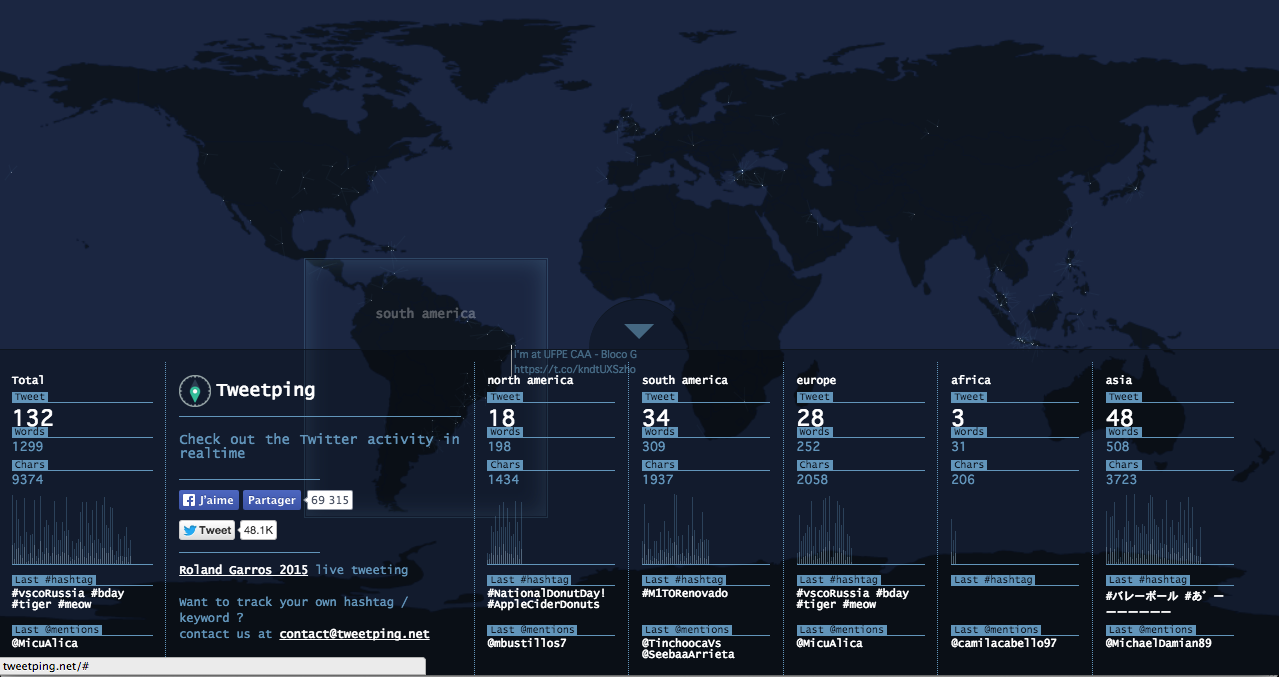
Task: Click the "Partager" share button
Action: pyautogui.click(x=271, y=499)
